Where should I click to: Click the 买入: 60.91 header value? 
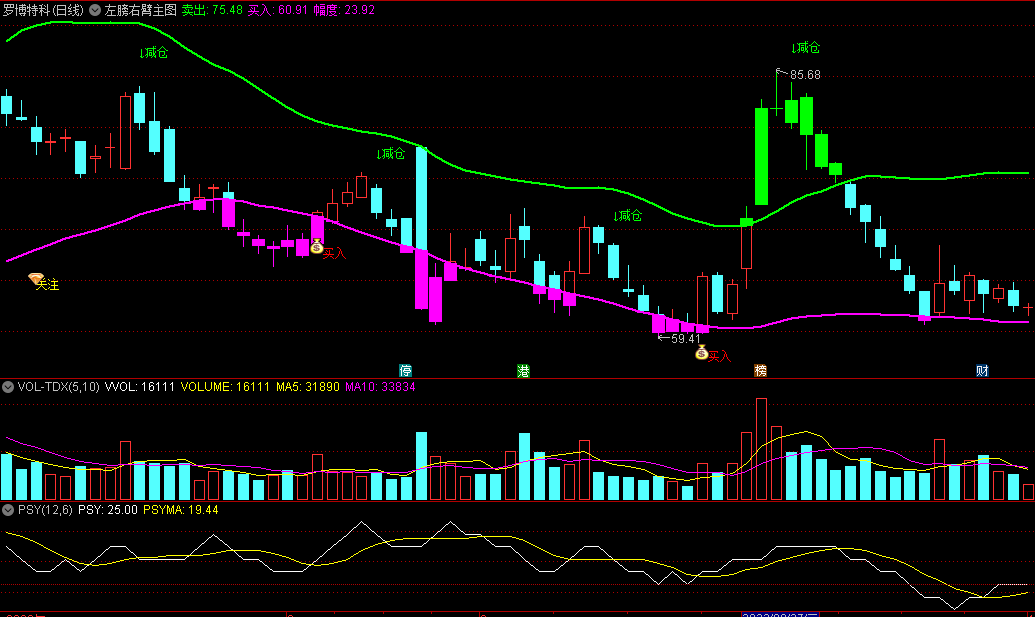click(277, 10)
